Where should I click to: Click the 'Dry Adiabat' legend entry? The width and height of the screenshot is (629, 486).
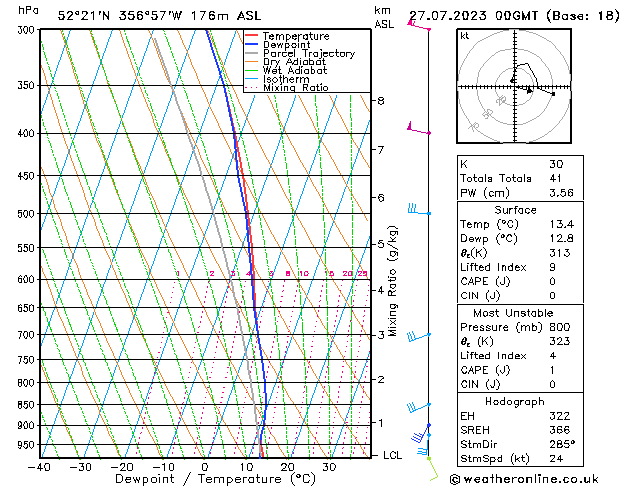point(294,62)
